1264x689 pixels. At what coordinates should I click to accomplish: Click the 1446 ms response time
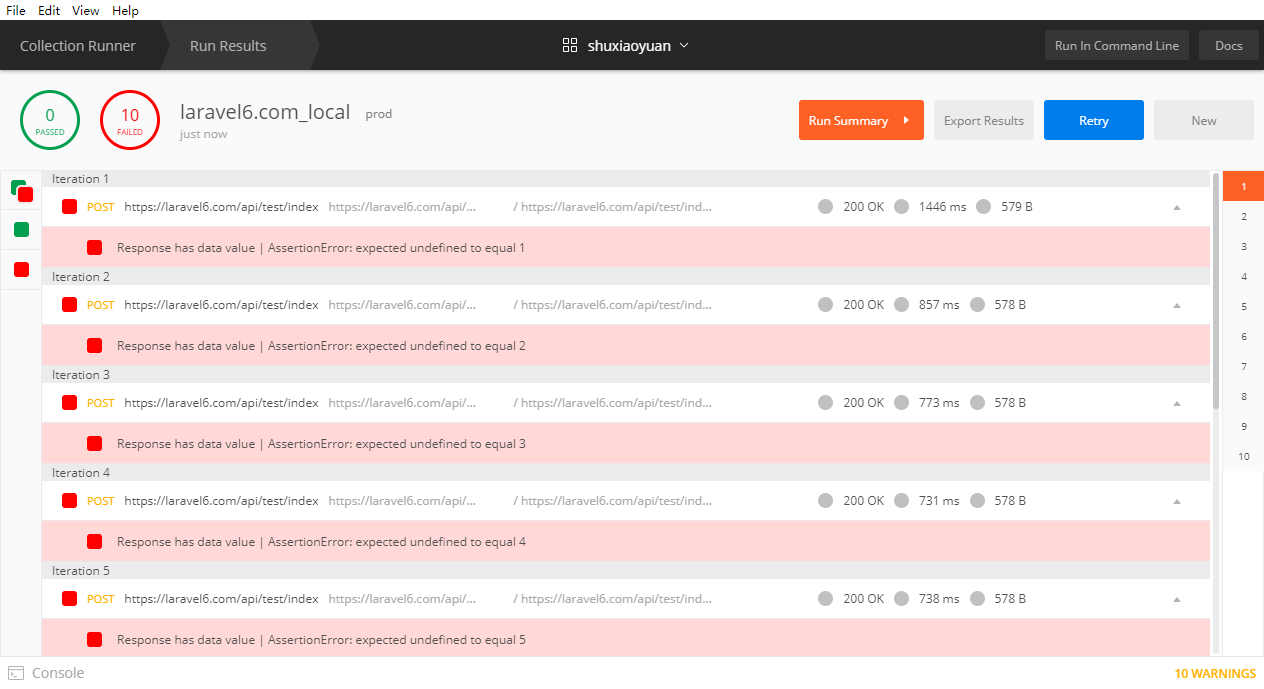943,207
